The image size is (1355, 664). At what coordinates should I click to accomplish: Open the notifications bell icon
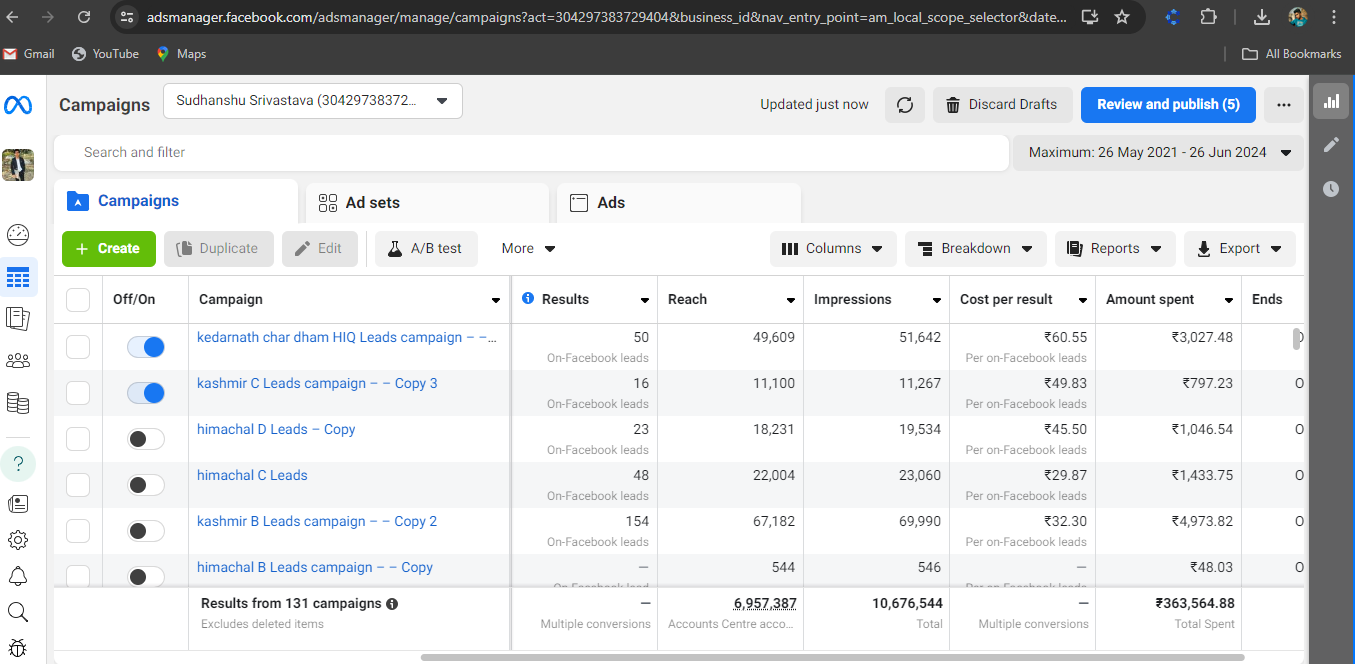pos(18,577)
